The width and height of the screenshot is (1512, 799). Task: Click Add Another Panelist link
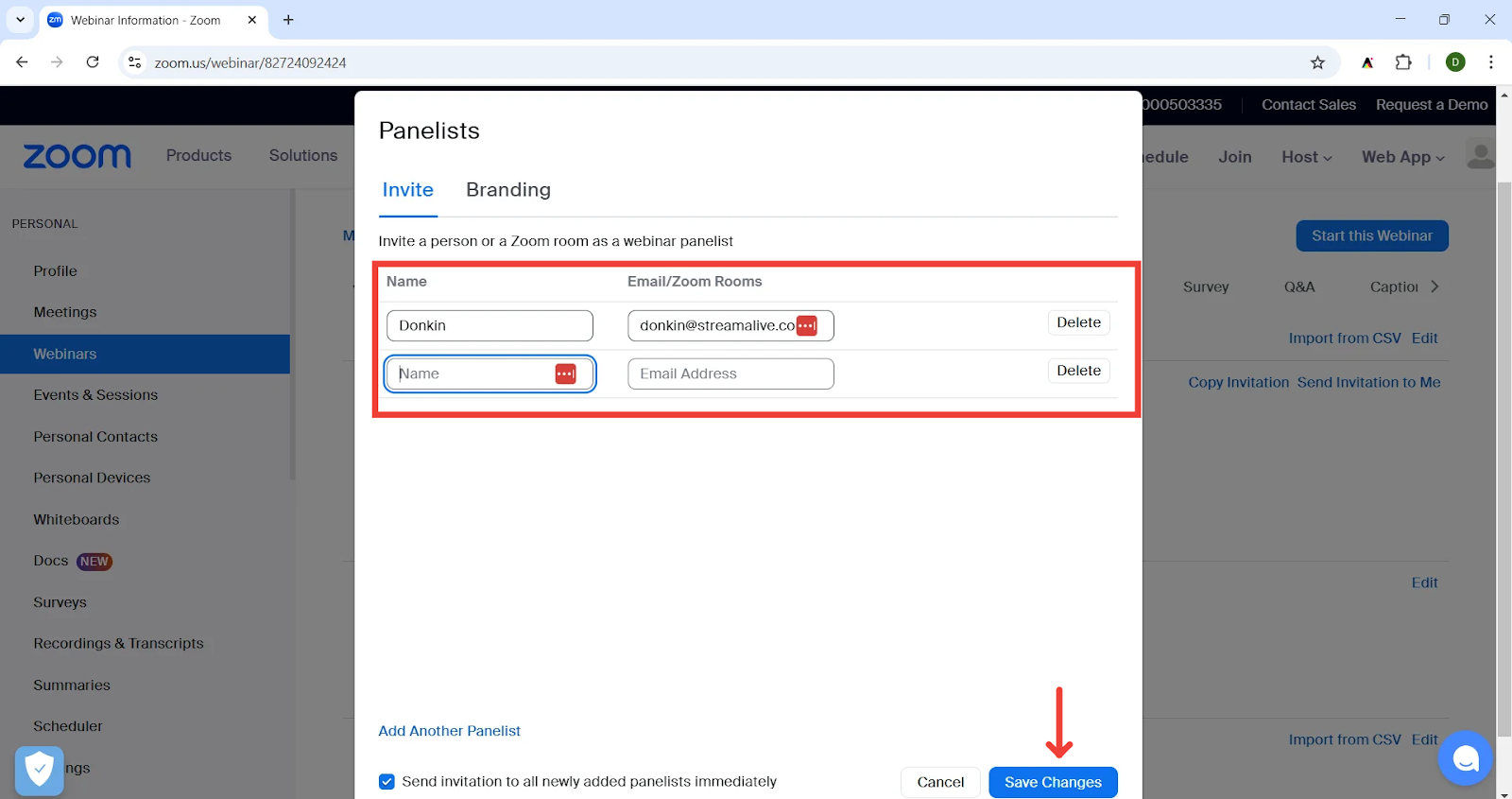click(449, 731)
